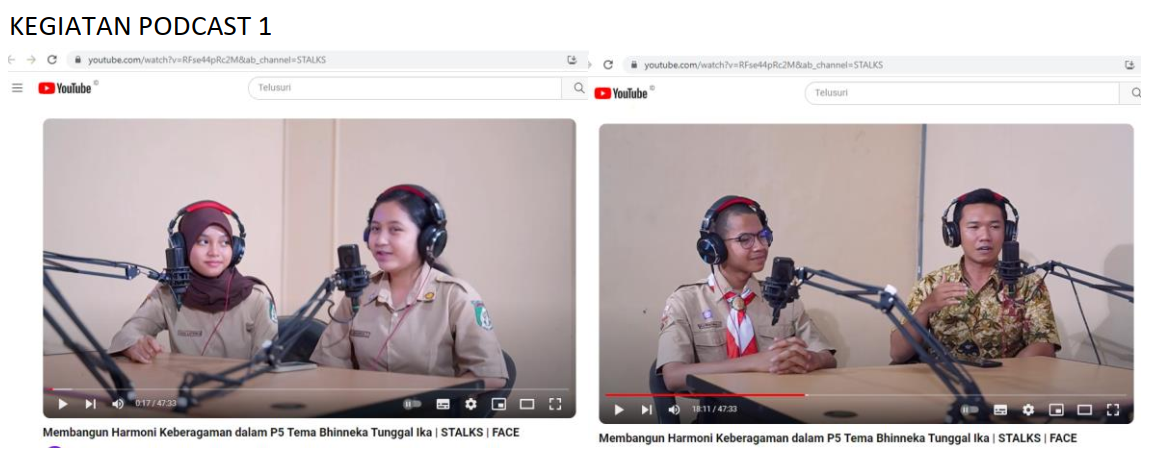Click the YouTube logo in right window
The image size is (1167, 458).
click(x=621, y=93)
